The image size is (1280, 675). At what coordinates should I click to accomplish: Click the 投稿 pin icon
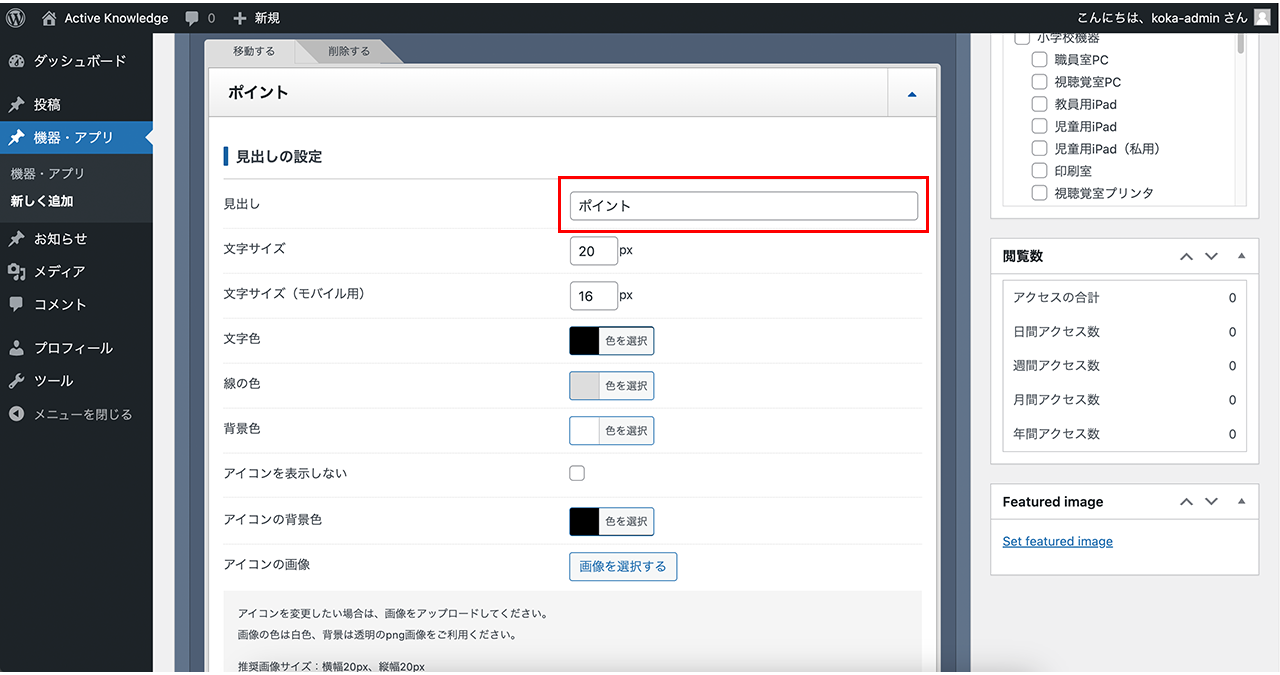pos(16,105)
